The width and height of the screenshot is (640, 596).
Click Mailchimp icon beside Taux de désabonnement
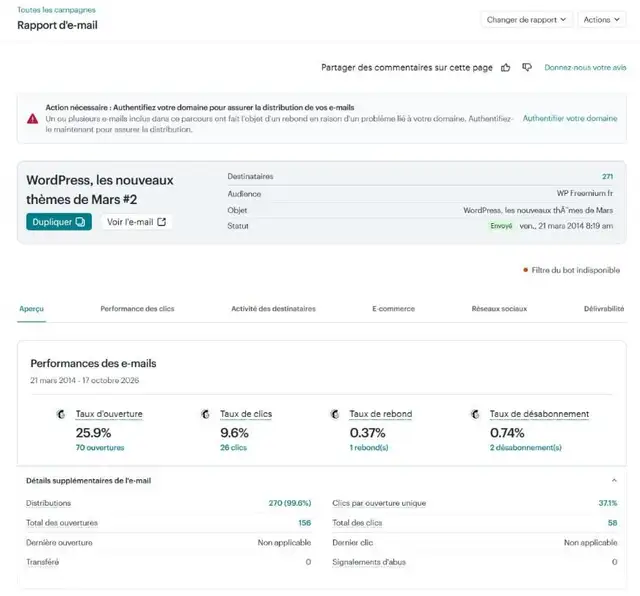coord(475,414)
